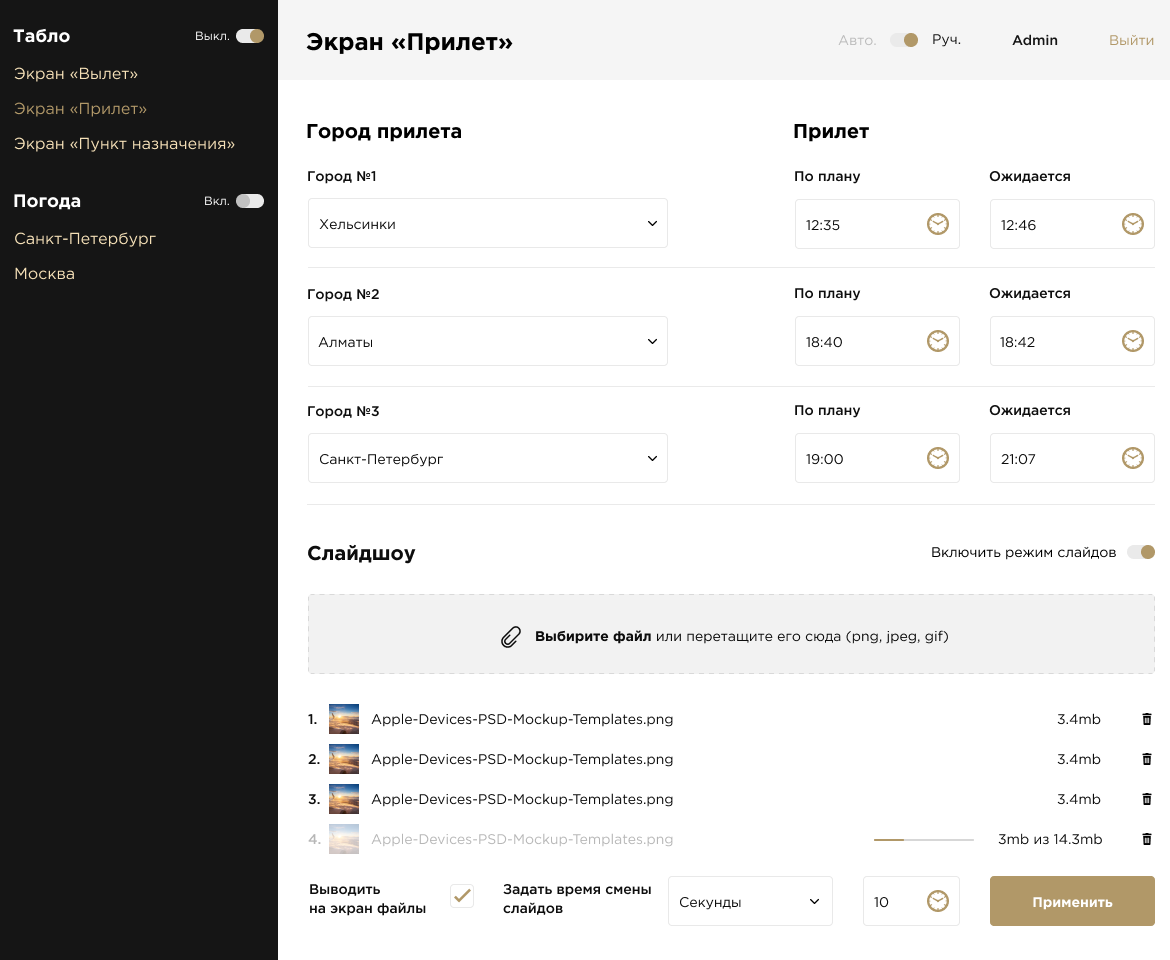1170x960 pixels.
Task: Open Экран «Вылет» in the sidebar
Action: click(x=76, y=74)
